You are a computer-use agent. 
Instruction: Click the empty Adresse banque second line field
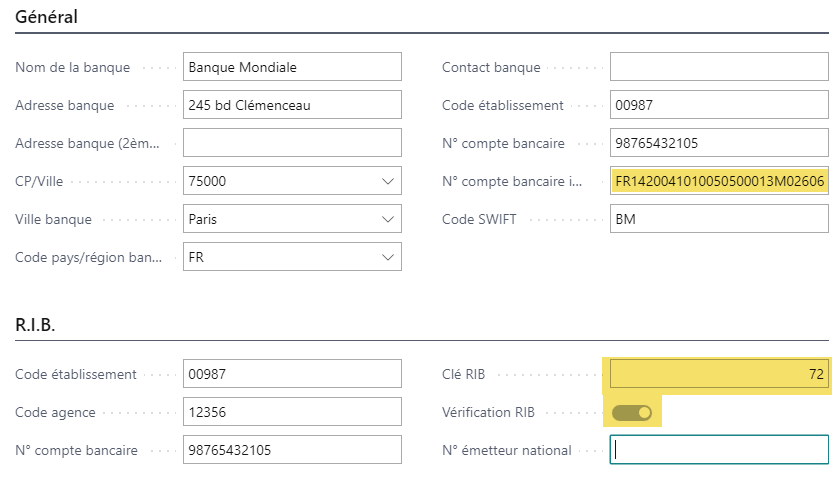point(292,143)
